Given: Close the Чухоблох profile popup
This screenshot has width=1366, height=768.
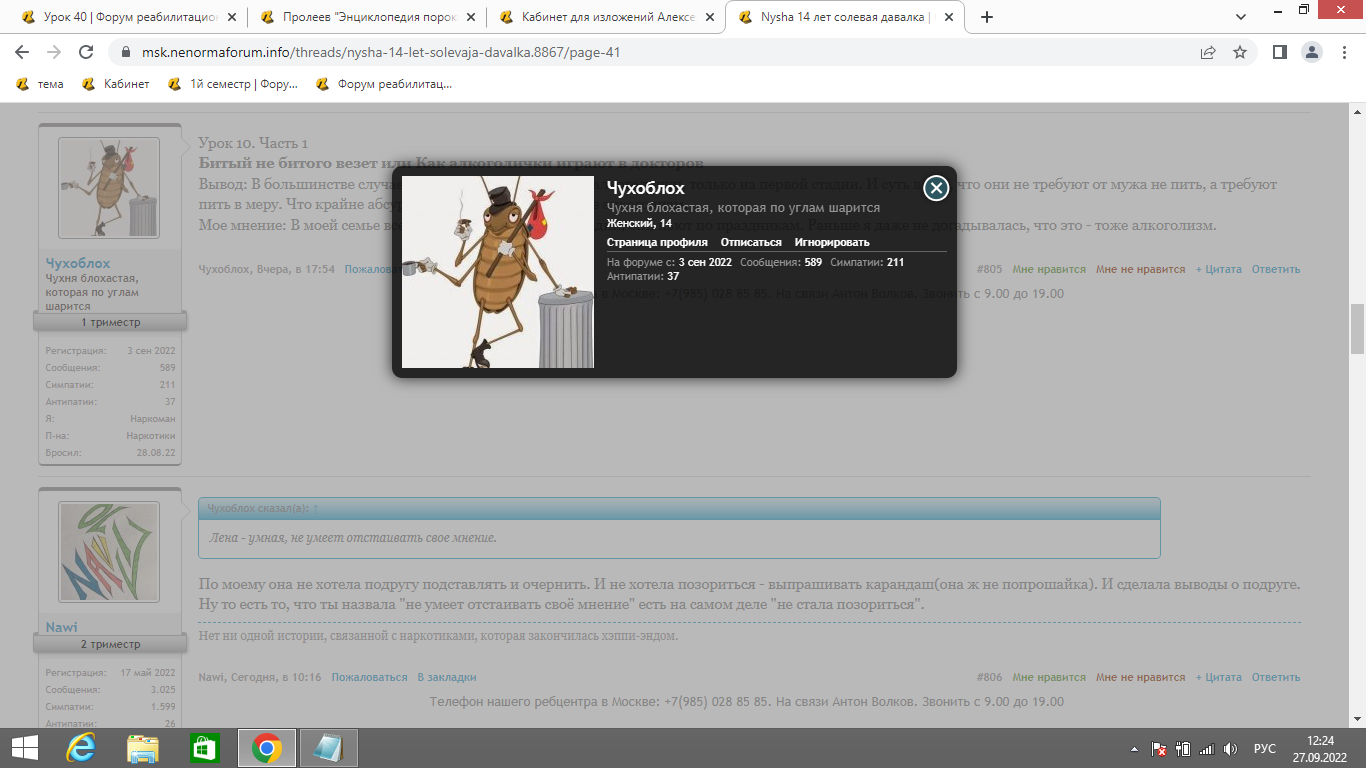Looking at the screenshot, I should (936, 188).
